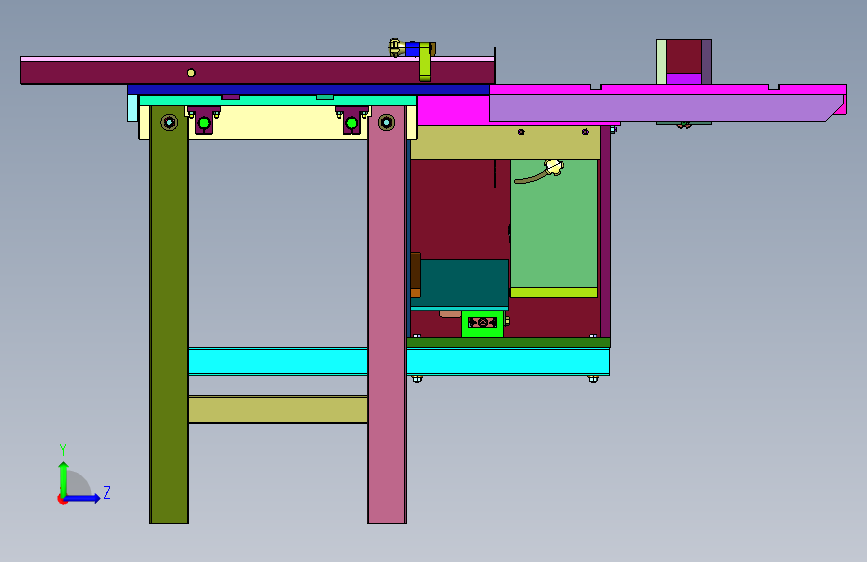Pick the cyan crossbeam between the two legs
Screen dimensions: 867x562
click(278, 361)
